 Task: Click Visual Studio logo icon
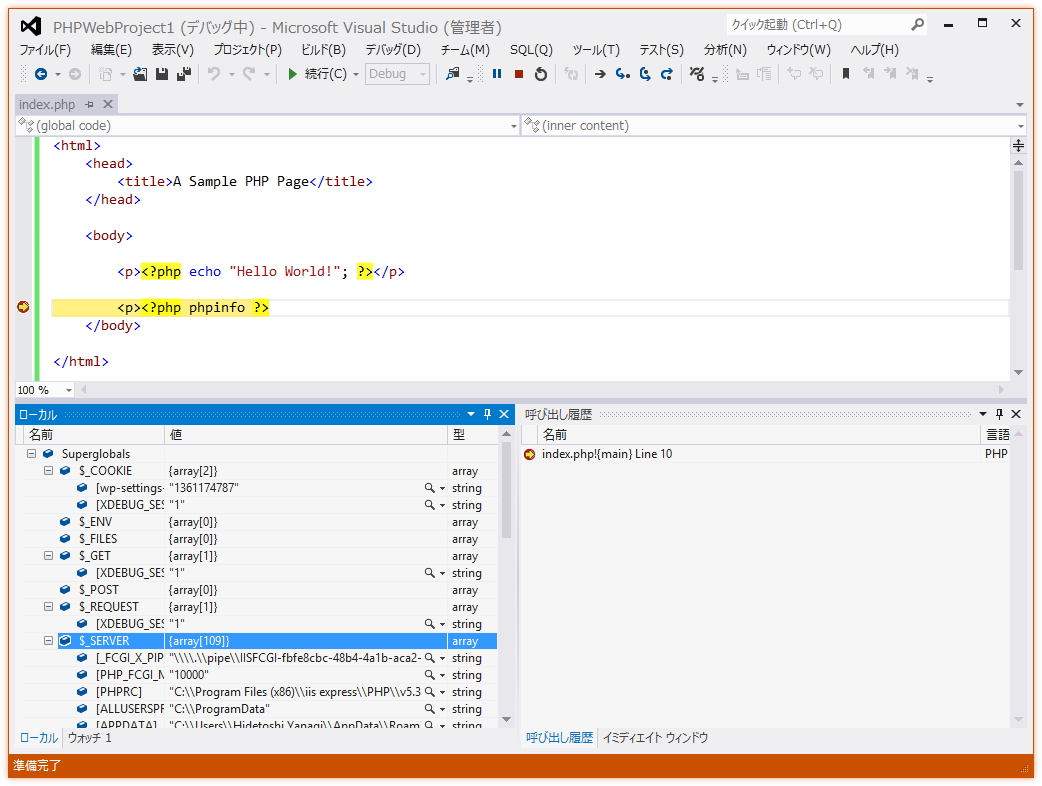pos(31,27)
